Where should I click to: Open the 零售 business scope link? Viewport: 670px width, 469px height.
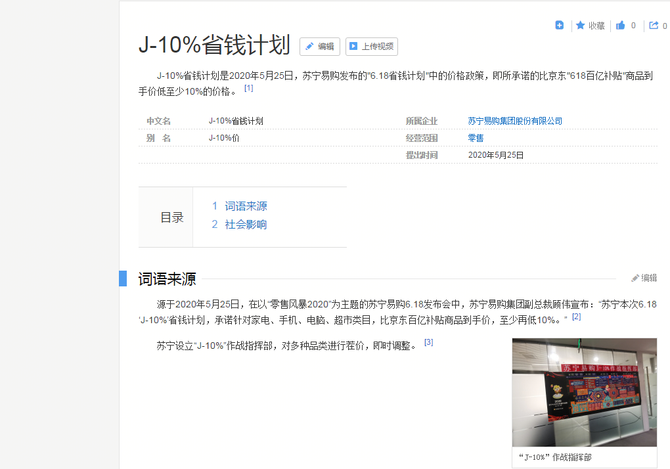tap(475, 138)
